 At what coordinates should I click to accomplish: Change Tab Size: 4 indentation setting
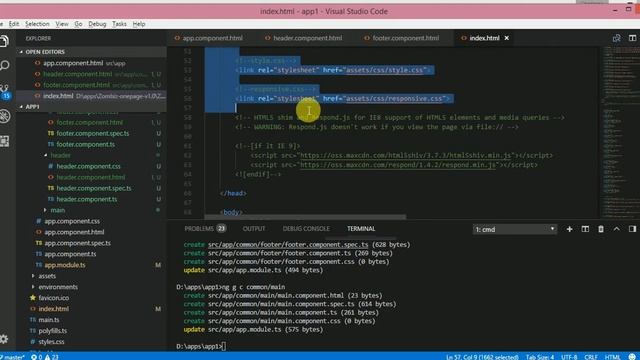[540, 357]
